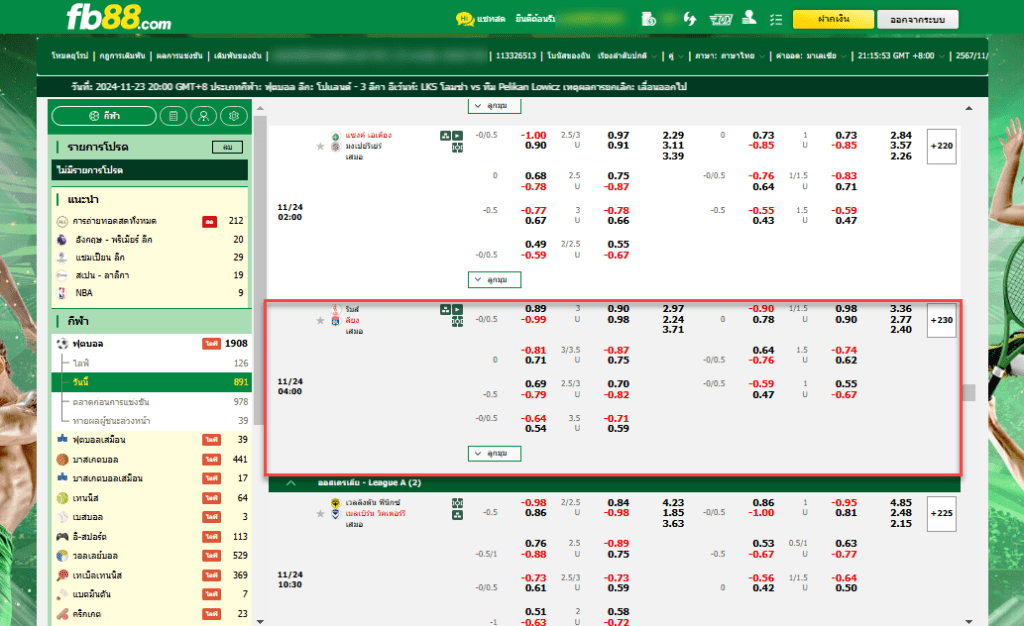Click the fb88.com logo
The image size is (1024, 626).
tap(118, 18)
